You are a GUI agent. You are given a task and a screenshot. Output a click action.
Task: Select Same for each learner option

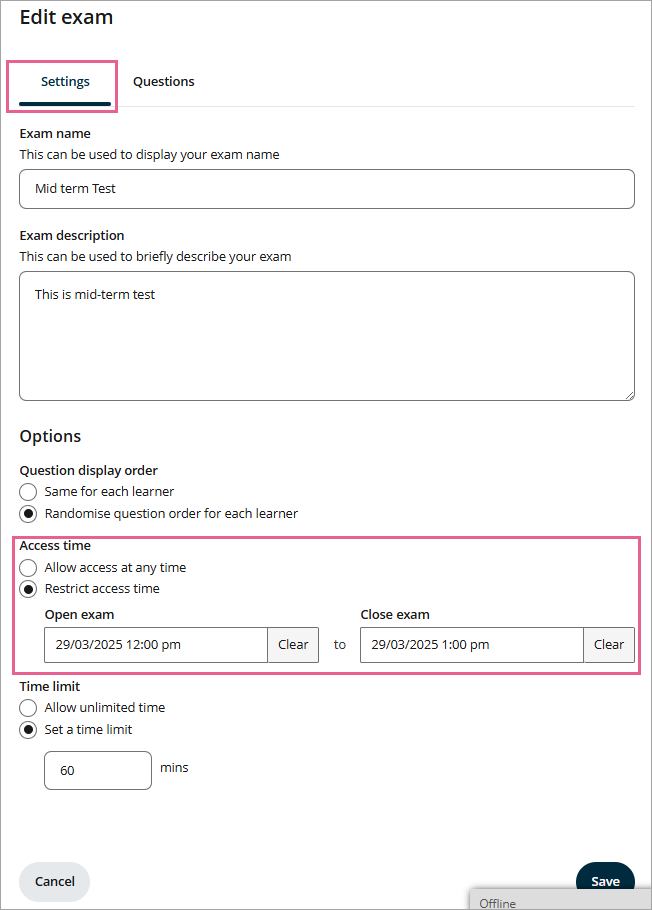(x=29, y=492)
